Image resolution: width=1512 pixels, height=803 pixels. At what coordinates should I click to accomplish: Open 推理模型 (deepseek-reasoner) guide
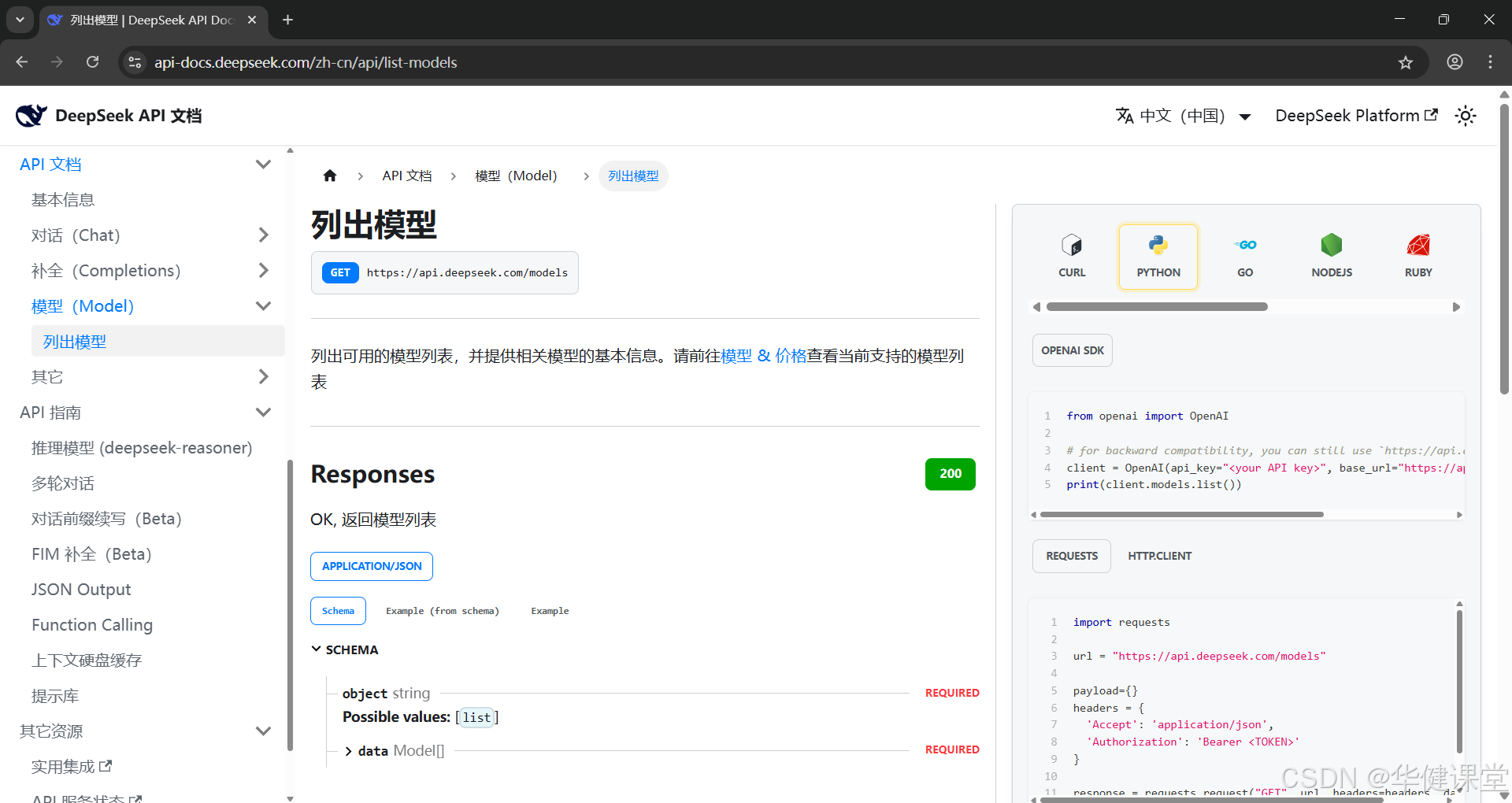142,448
